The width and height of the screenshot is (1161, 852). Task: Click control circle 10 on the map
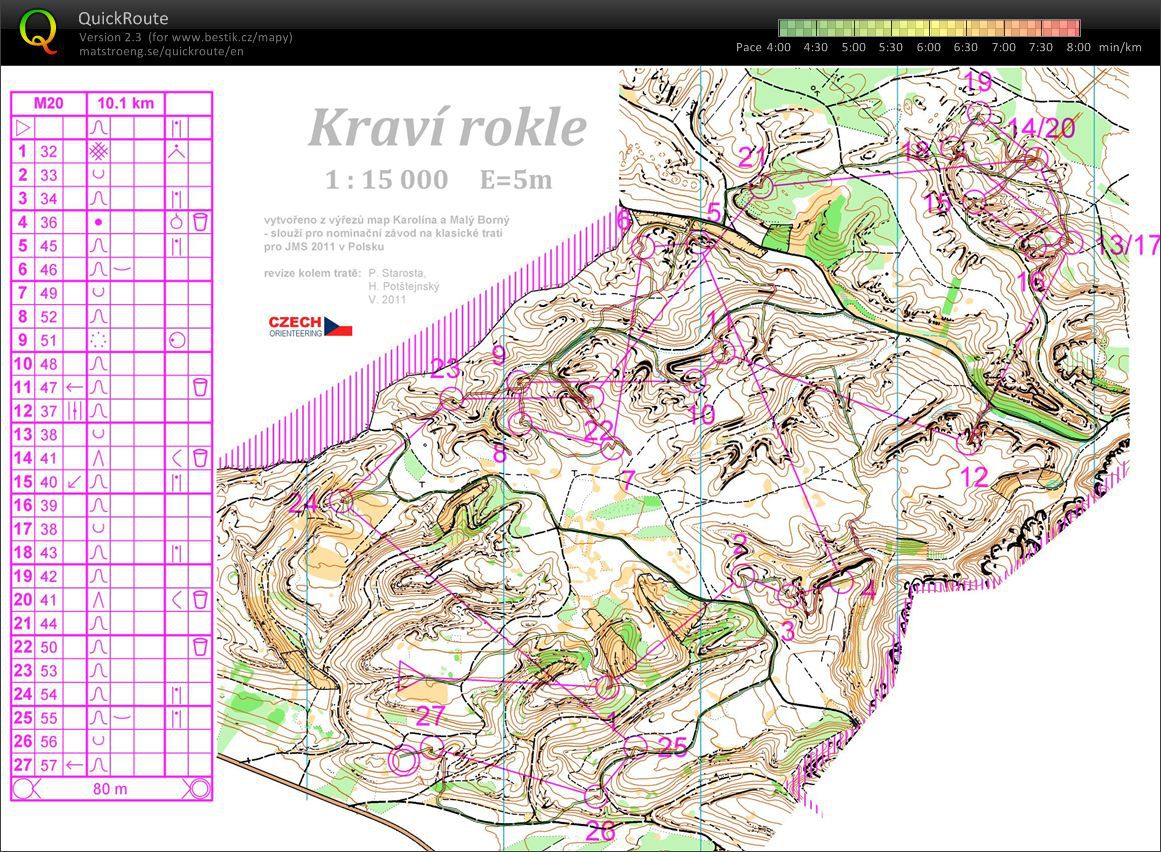click(x=694, y=381)
